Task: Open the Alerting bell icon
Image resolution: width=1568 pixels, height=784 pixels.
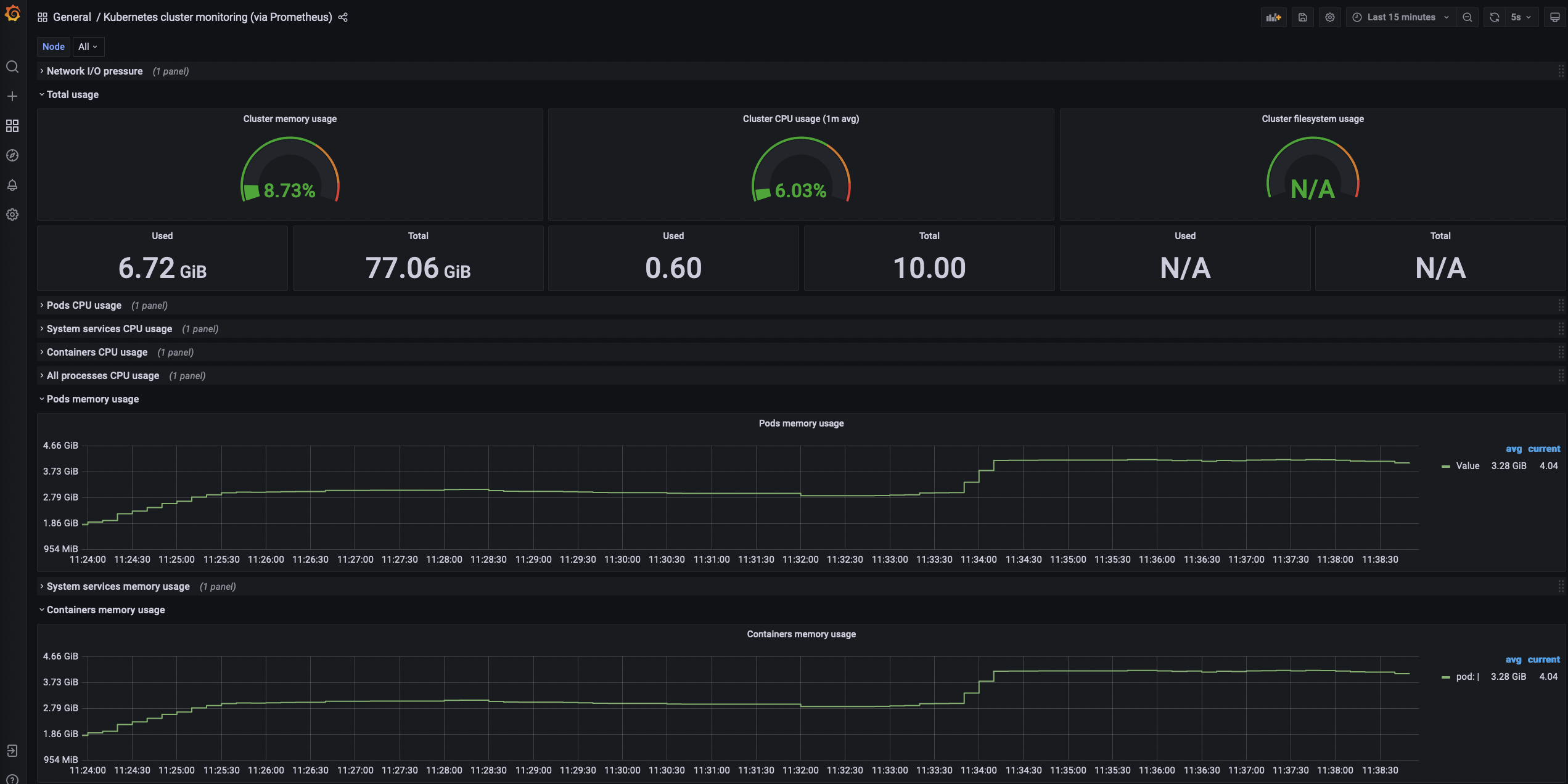Action: tap(12, 185)
